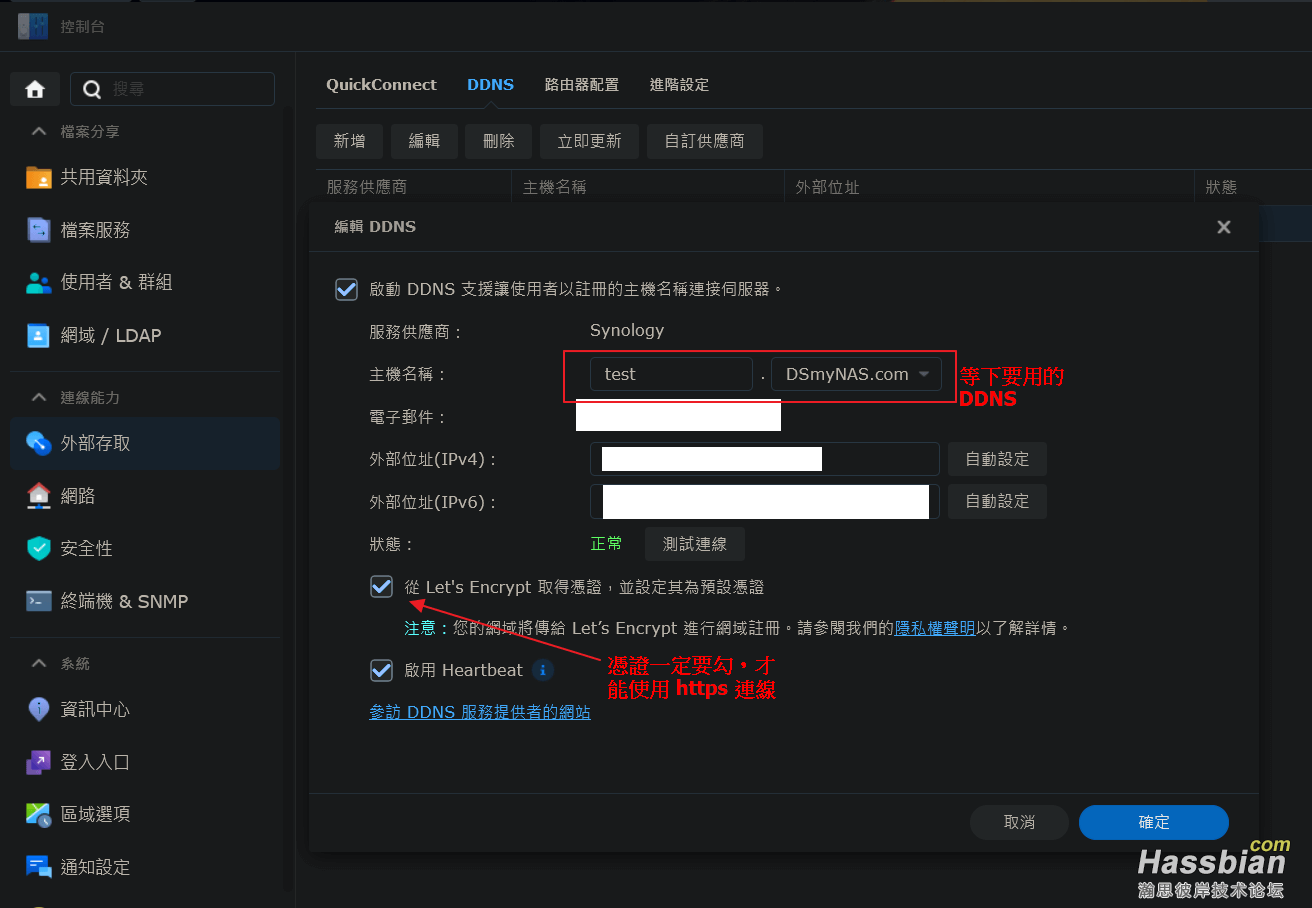Open the 共用資料夾 shared folder icon

tap(38, 177)
